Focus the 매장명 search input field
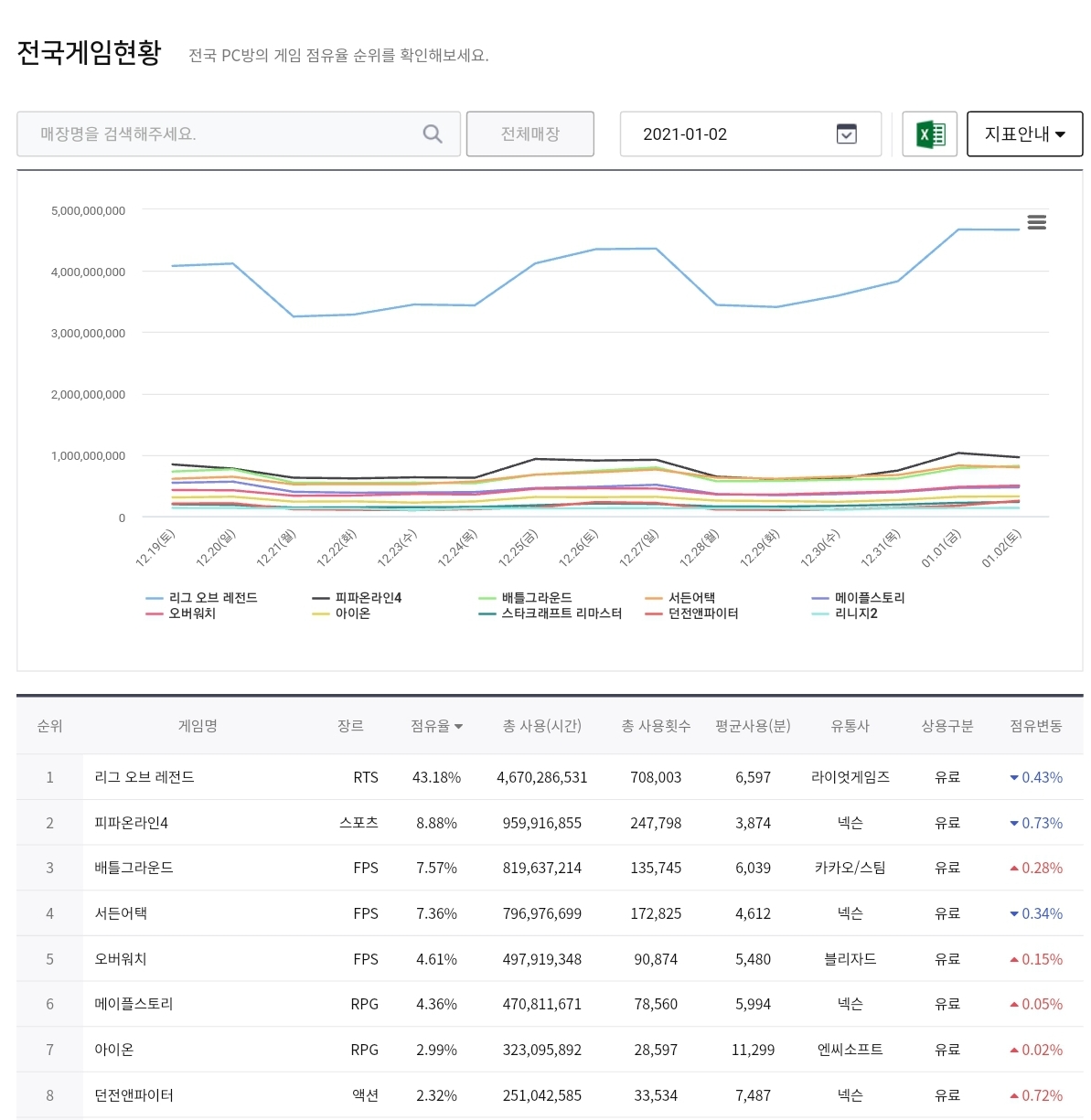1091x1120 pixels. pos(219,134)
